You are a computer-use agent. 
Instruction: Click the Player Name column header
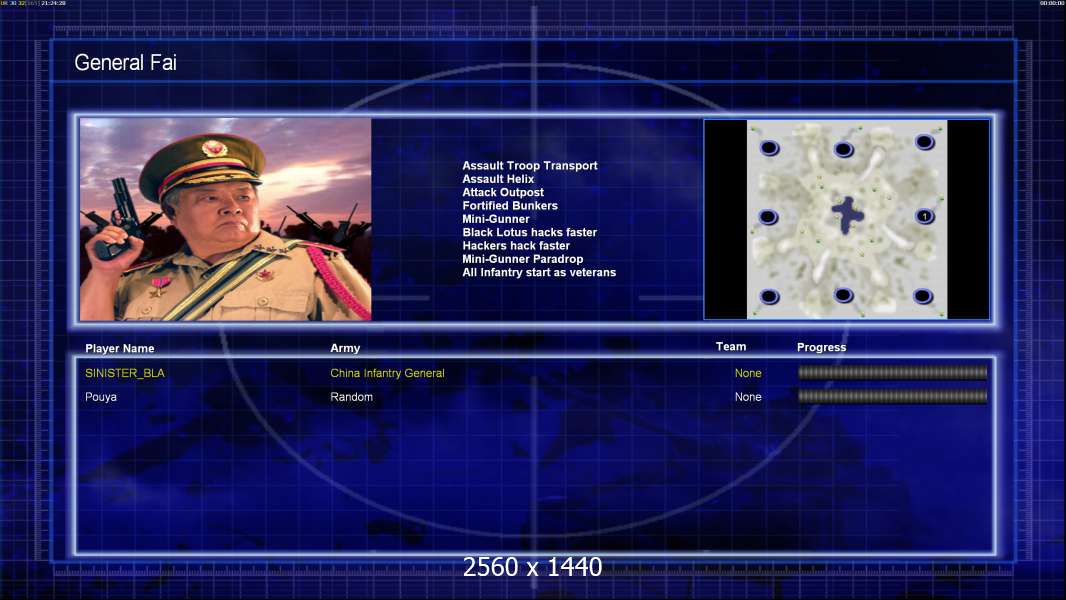click(x=120, y=348)
